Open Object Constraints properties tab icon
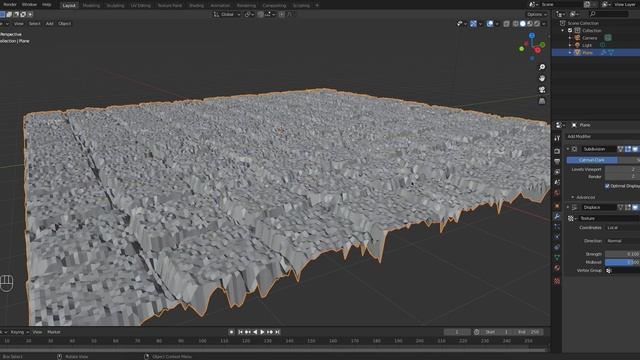This screenshot has height=360, width=640. tap(557, 247)
